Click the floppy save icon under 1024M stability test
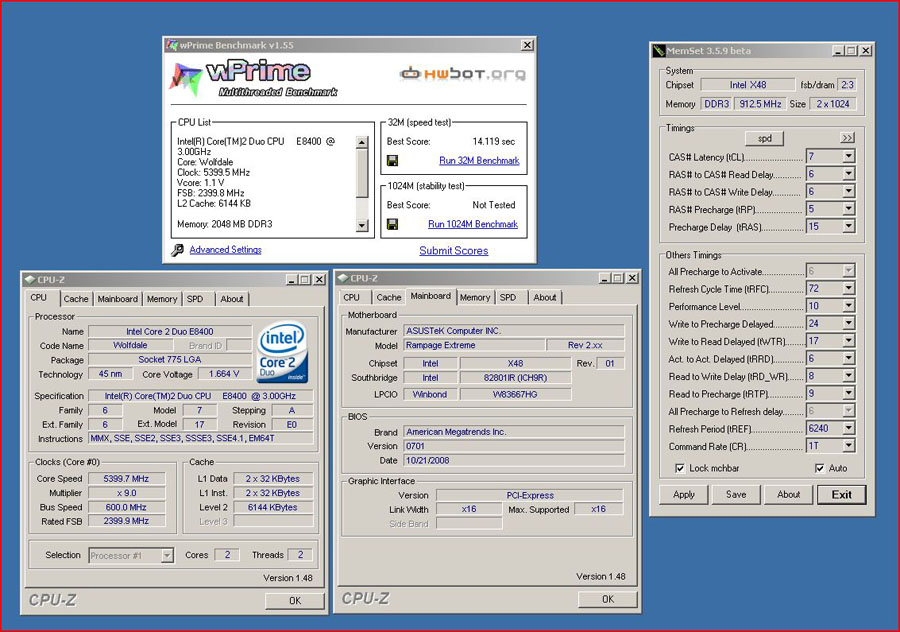This screenshot has height=632, width=900. click(393, 224)
